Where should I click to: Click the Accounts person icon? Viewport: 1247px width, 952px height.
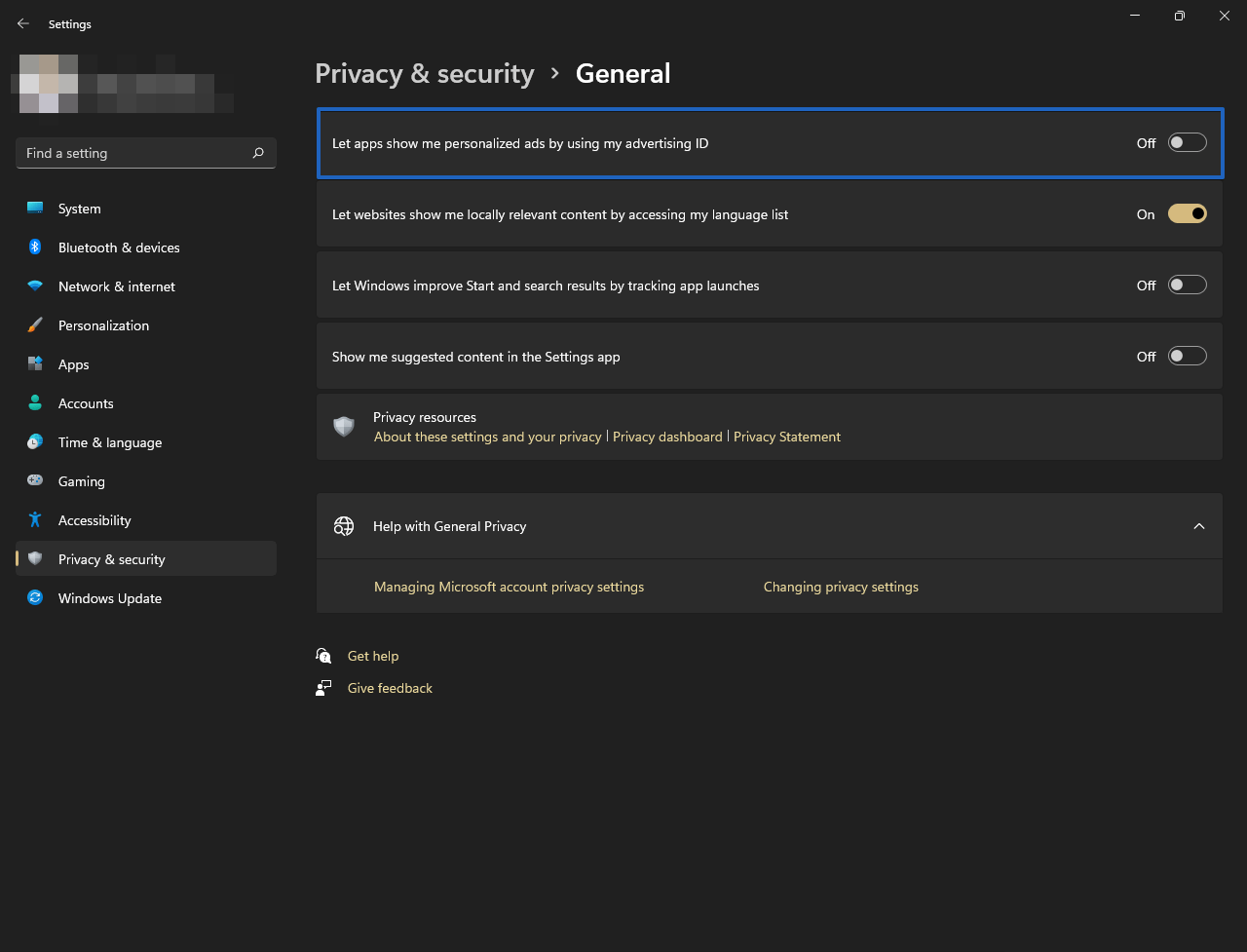(x=35, y=403)
